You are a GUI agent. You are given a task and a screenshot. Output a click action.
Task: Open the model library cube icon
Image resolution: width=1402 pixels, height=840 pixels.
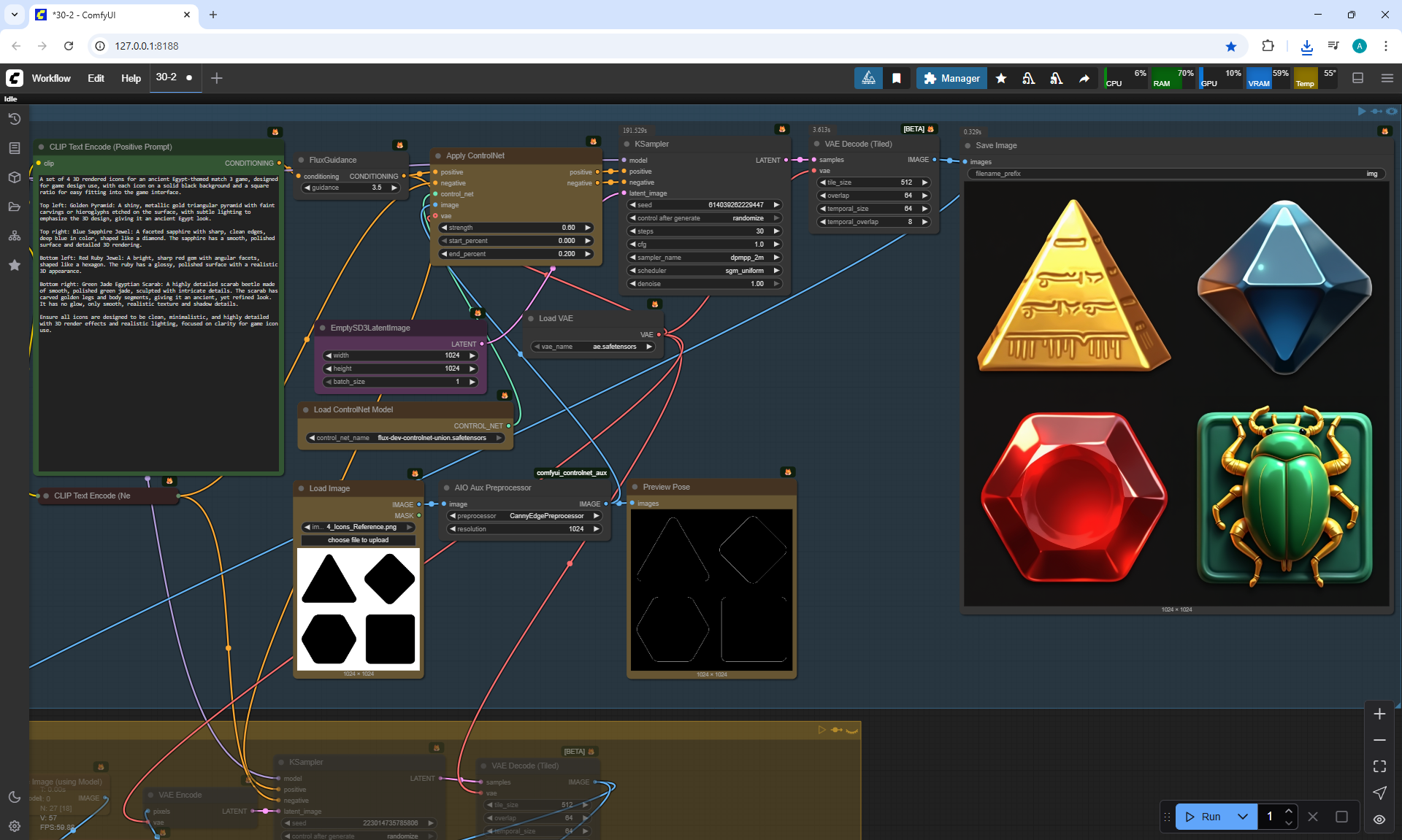14,177
